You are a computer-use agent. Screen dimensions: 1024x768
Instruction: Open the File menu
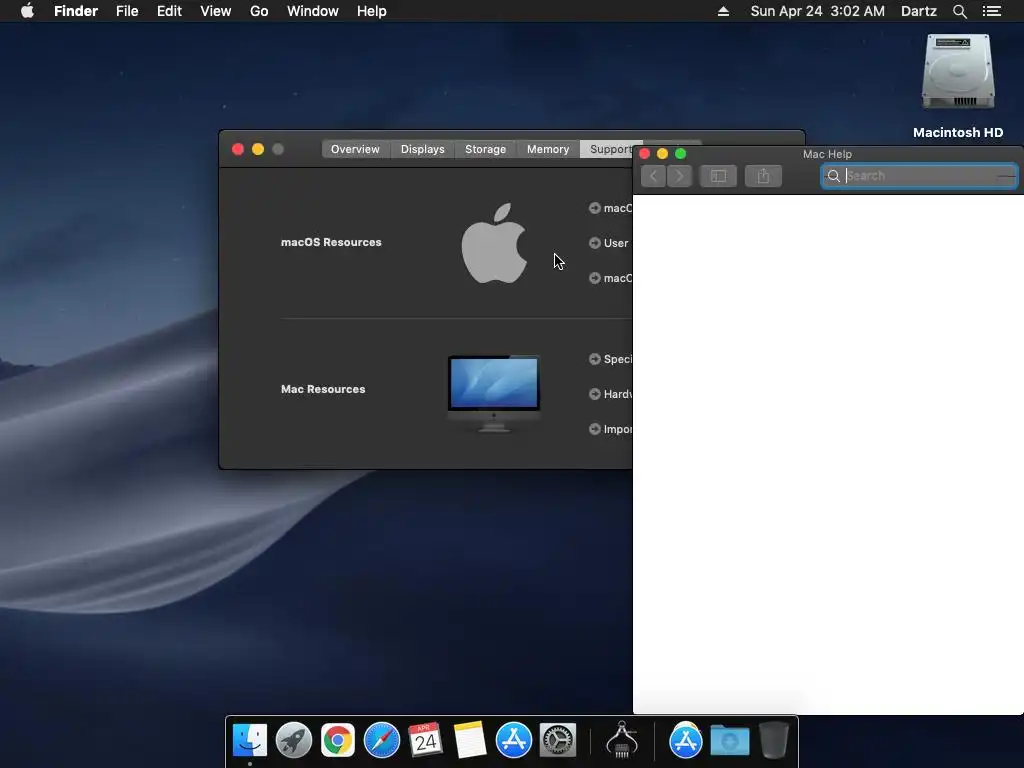point(127,11)
